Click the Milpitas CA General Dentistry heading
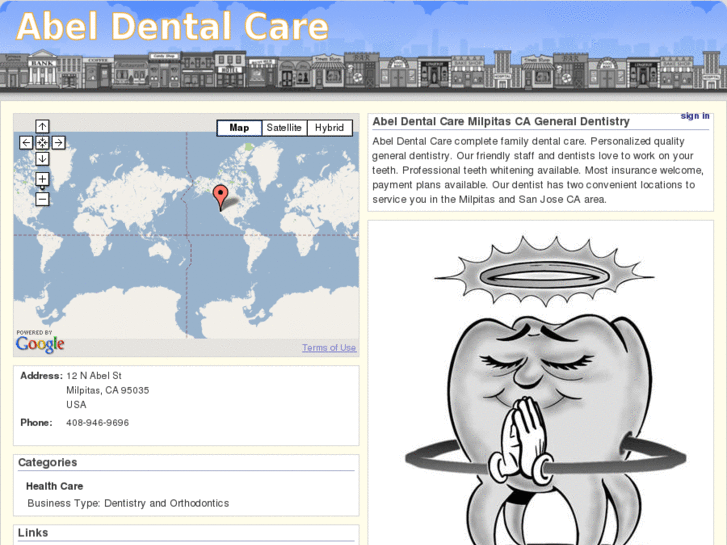This screenshot has width=727, height=545. (x=501, y=122)
